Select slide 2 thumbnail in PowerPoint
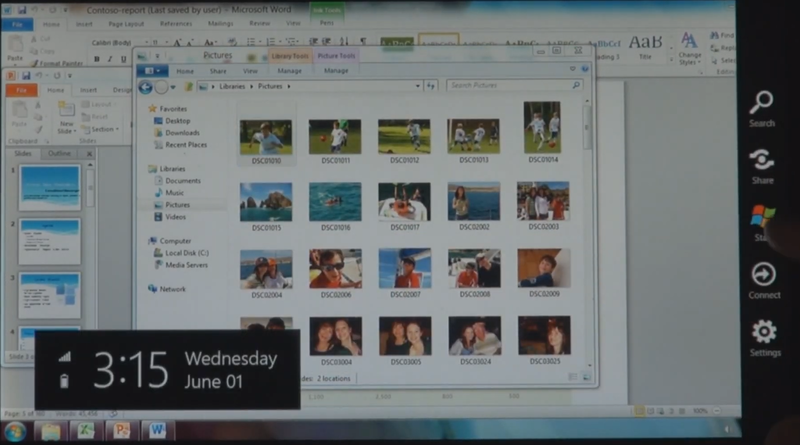800x445 pixels. (49, 241)
